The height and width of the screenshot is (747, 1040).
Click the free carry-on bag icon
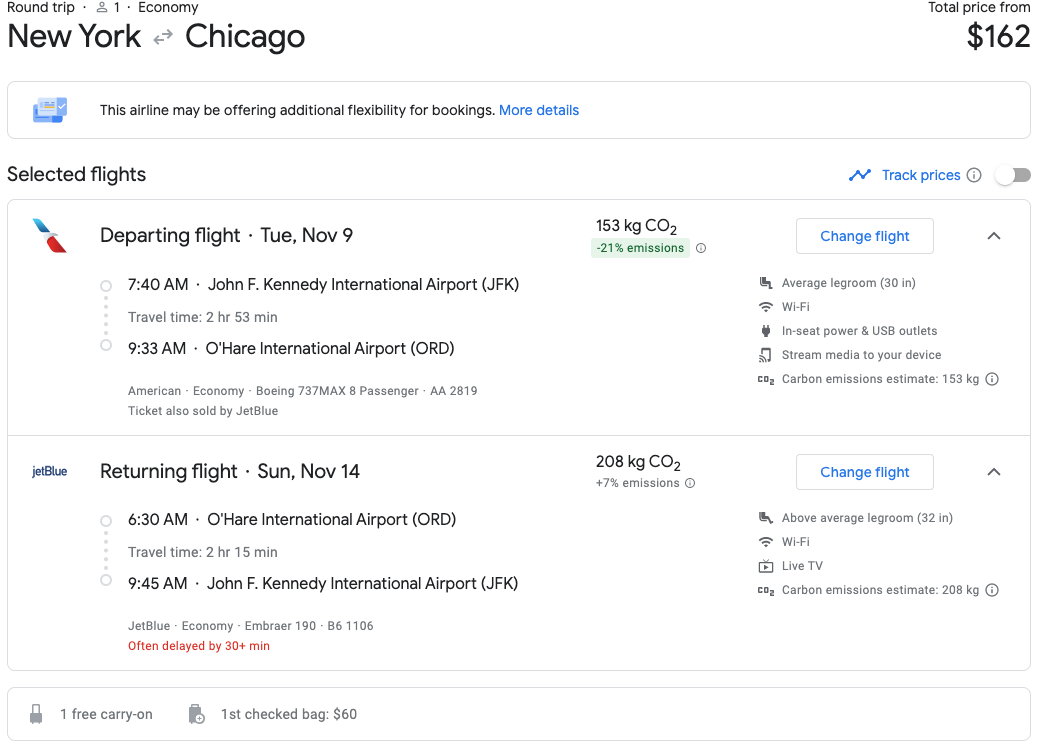(x=37, y=714)
